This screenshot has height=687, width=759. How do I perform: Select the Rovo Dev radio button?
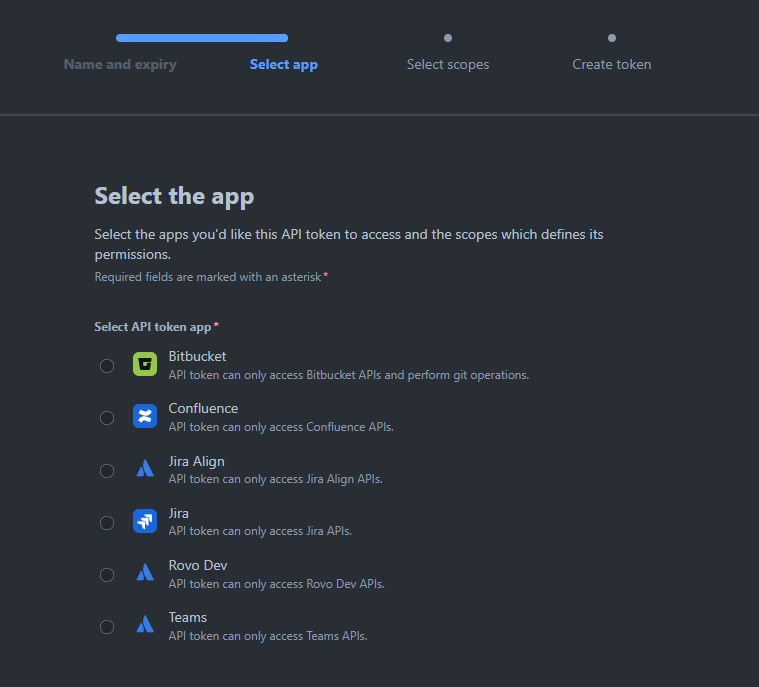pos(107,575)
